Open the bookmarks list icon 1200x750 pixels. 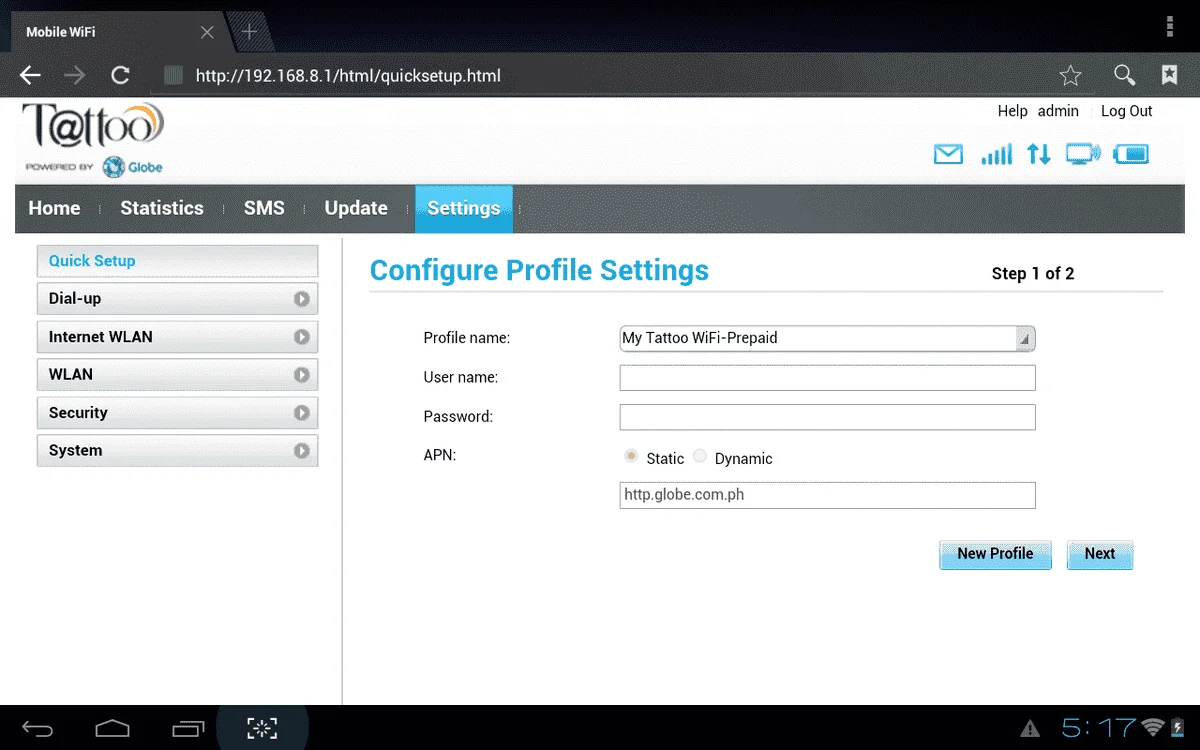[x=1169, y=75]
